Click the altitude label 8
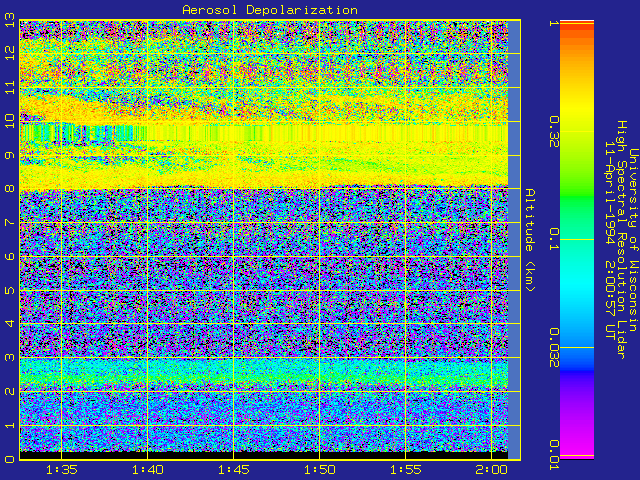The height and width of the screenshot is (480, 640). pos(10,189)
